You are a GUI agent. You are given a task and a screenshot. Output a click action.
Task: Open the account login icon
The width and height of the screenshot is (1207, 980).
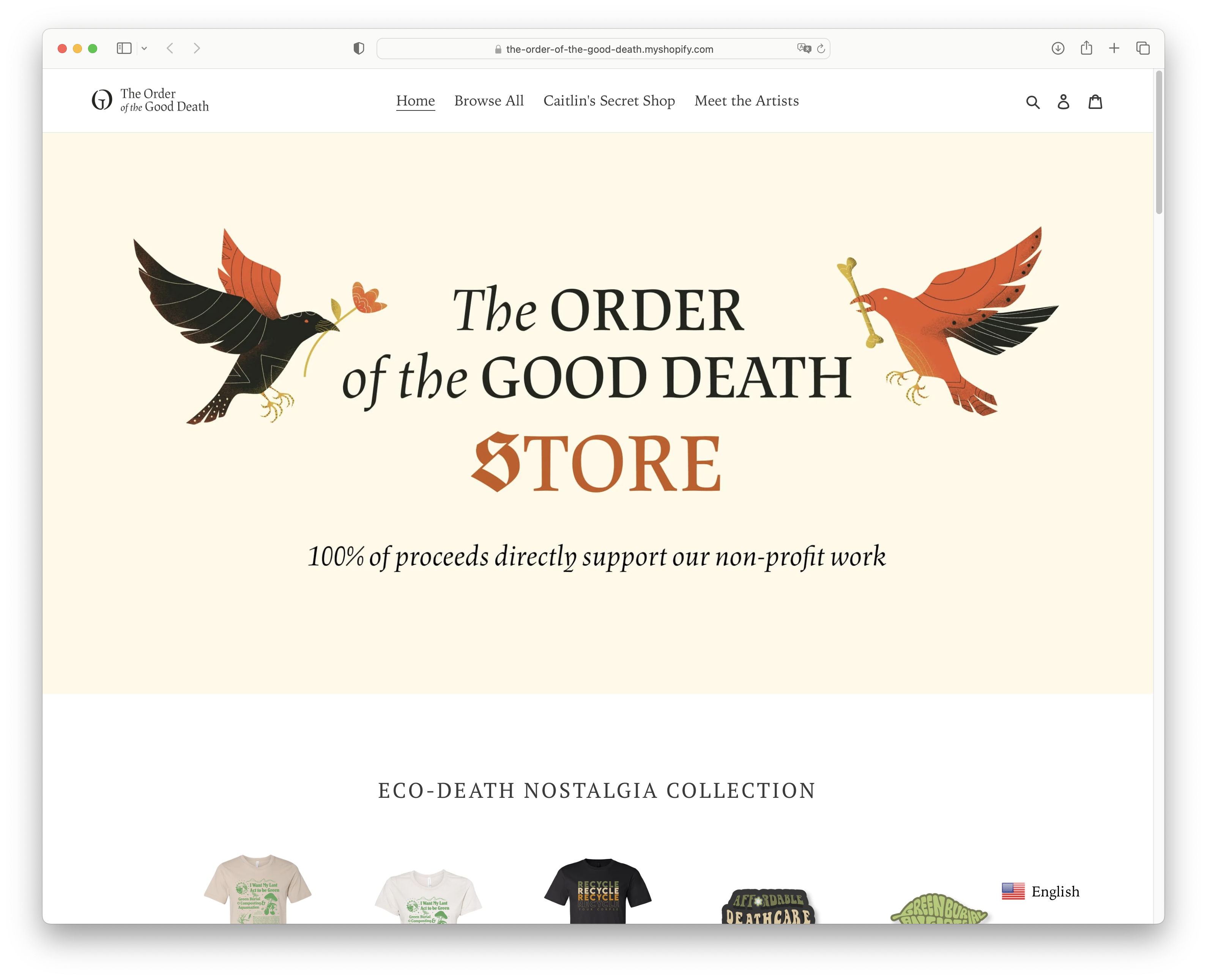[x=1063, y=102]
